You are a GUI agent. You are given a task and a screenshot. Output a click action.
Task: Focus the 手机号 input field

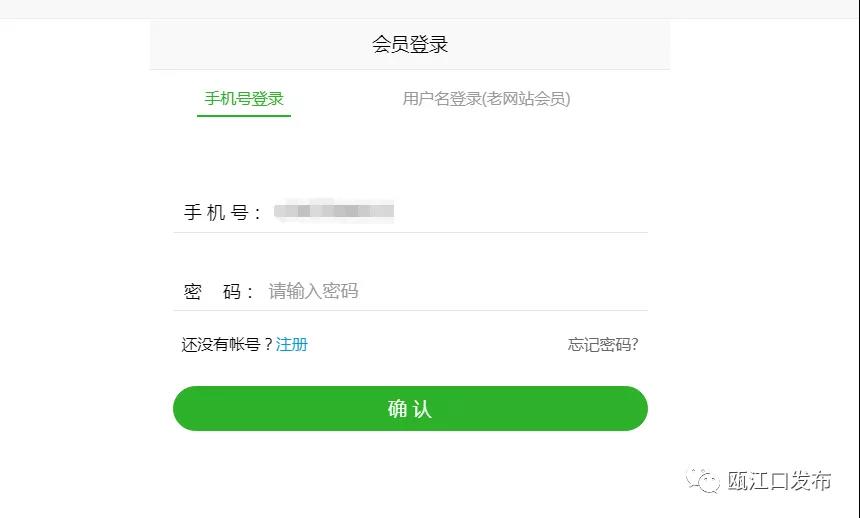coord(450,212)
